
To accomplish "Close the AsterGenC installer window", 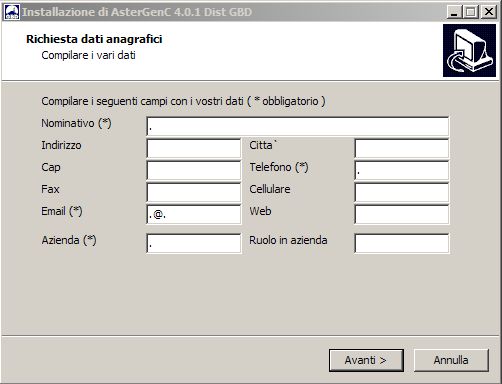I will [x=489, y=12].
